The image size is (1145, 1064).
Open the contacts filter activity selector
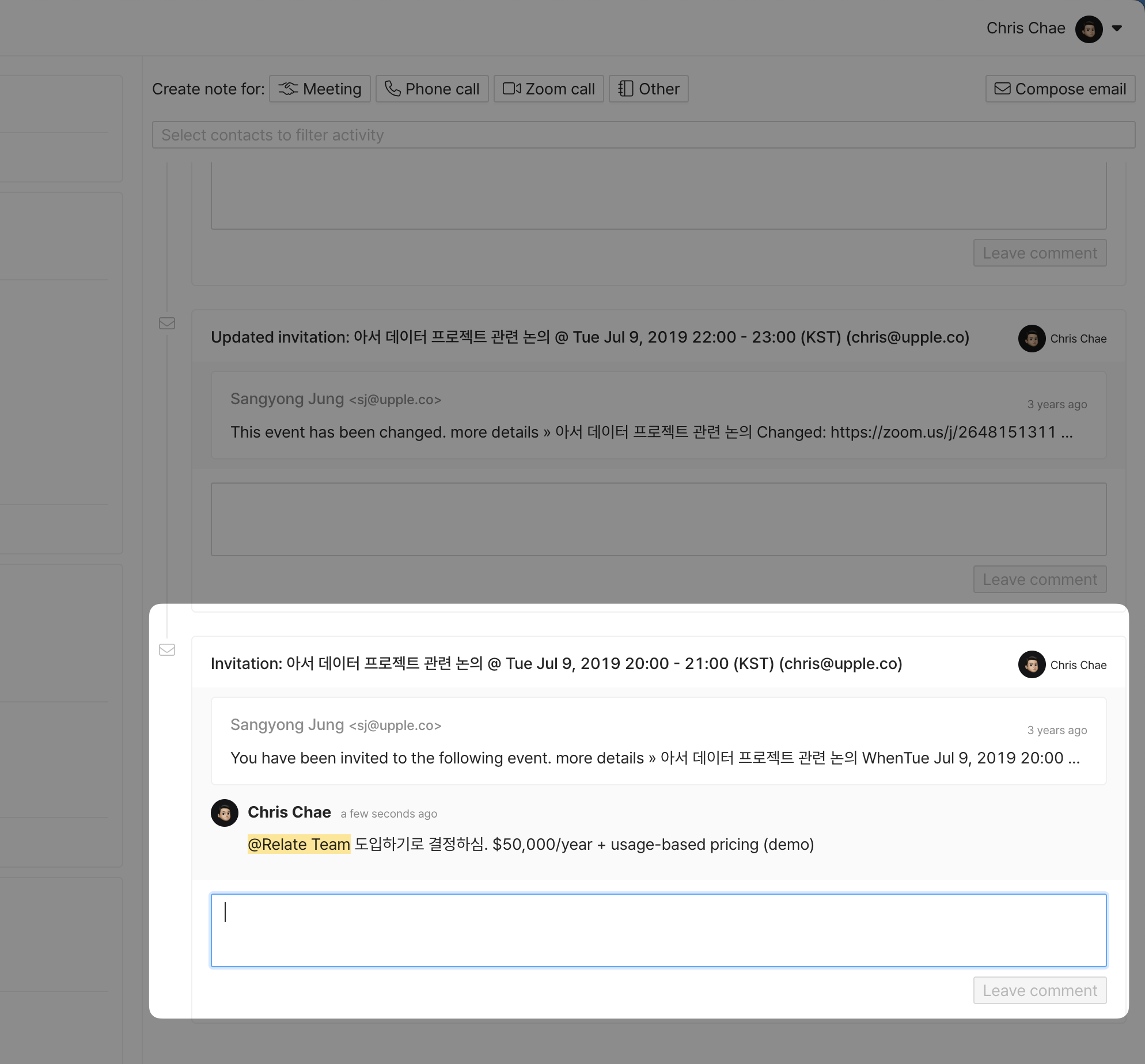643,135
